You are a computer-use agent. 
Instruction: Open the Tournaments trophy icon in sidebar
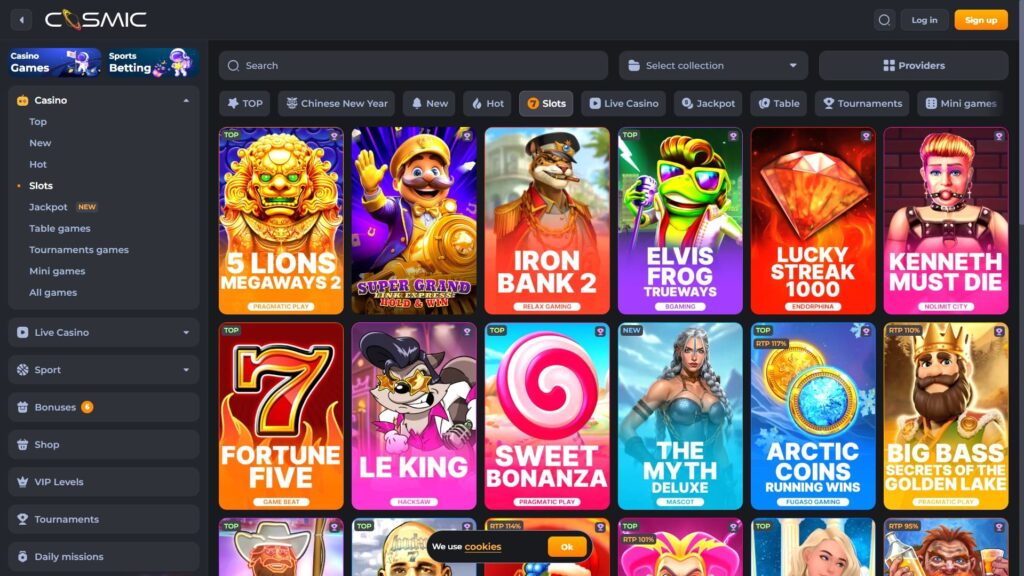pos(23,519)
